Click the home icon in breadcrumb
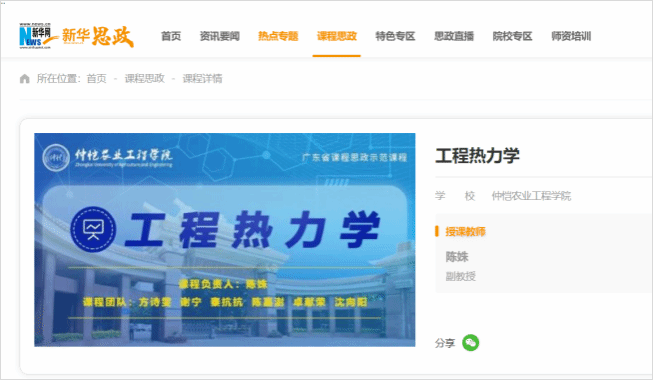 pos(25,78)
